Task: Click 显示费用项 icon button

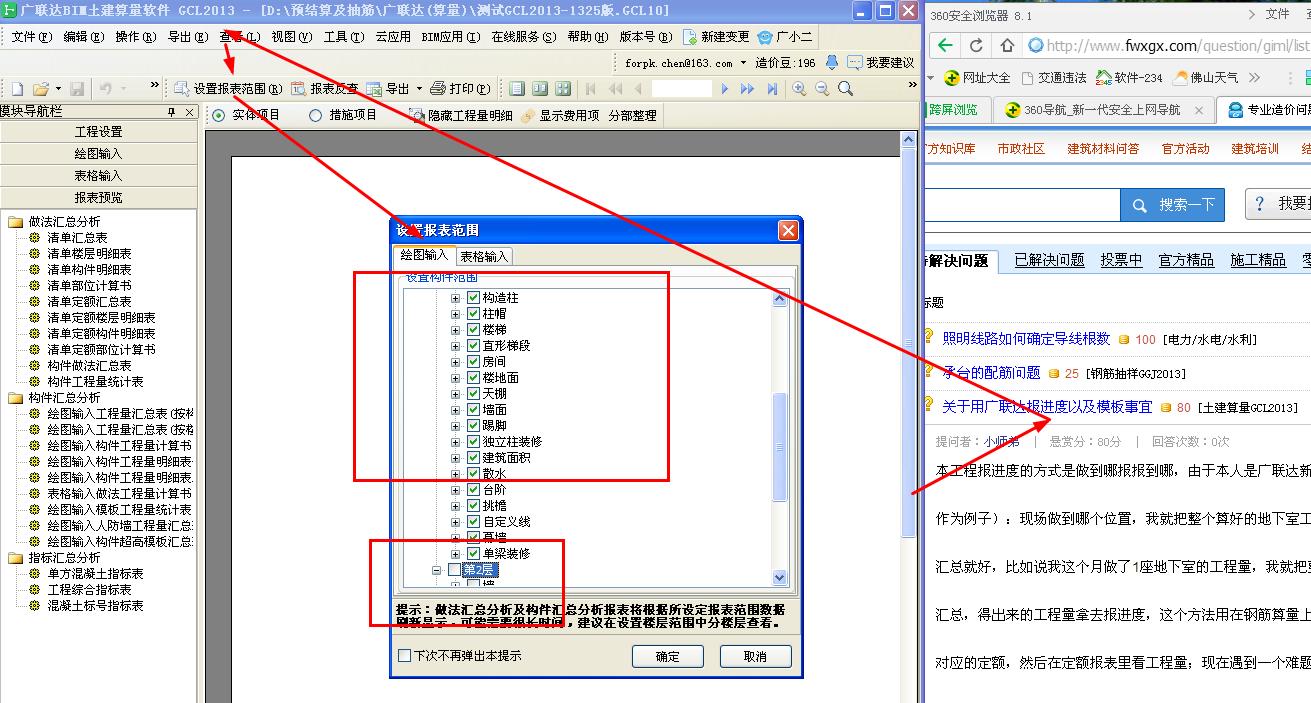Action: [x=530, y=116]
